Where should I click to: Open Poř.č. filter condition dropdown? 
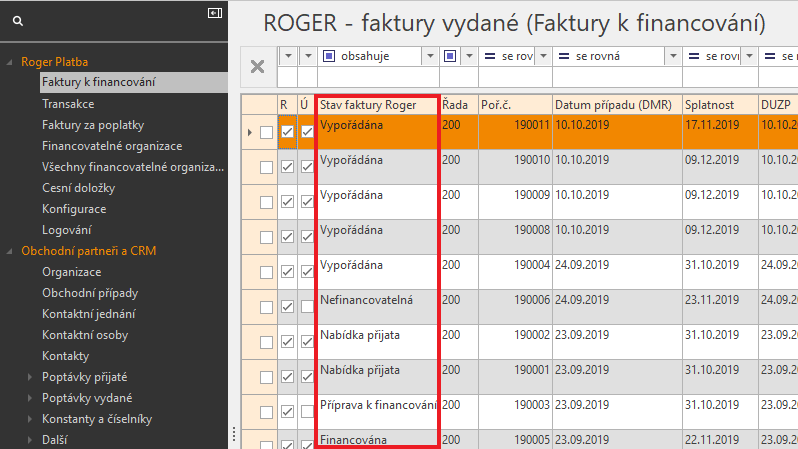(x=543, y=56)
